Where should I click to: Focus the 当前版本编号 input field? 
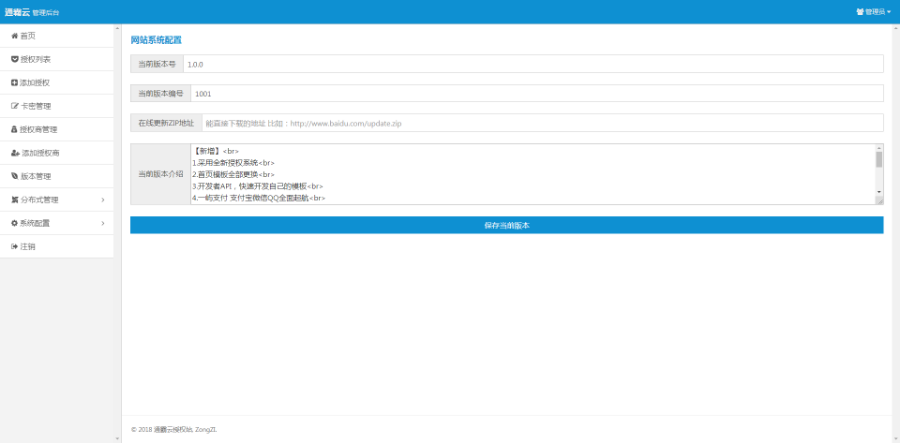(x=537, y=94)
